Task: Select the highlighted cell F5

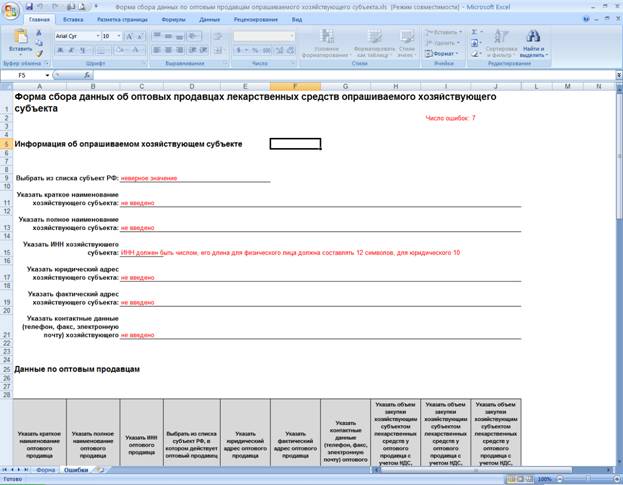Action: 295,144
